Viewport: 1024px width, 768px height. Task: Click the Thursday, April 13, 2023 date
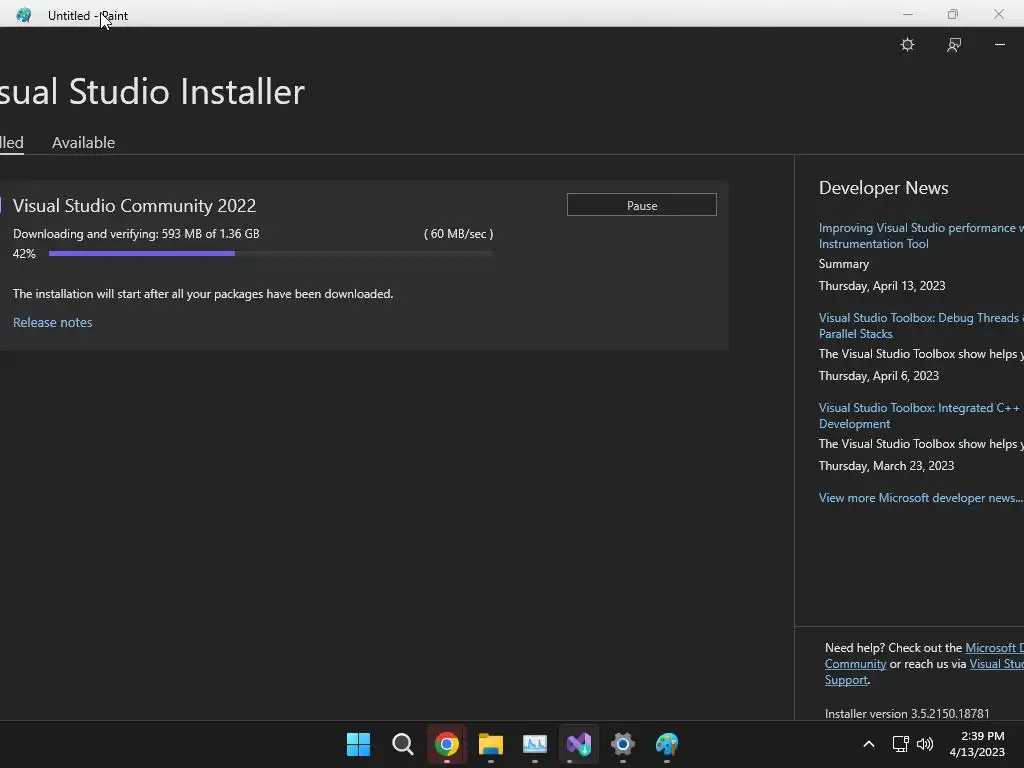pyautogui.click(x=882, y=286)
